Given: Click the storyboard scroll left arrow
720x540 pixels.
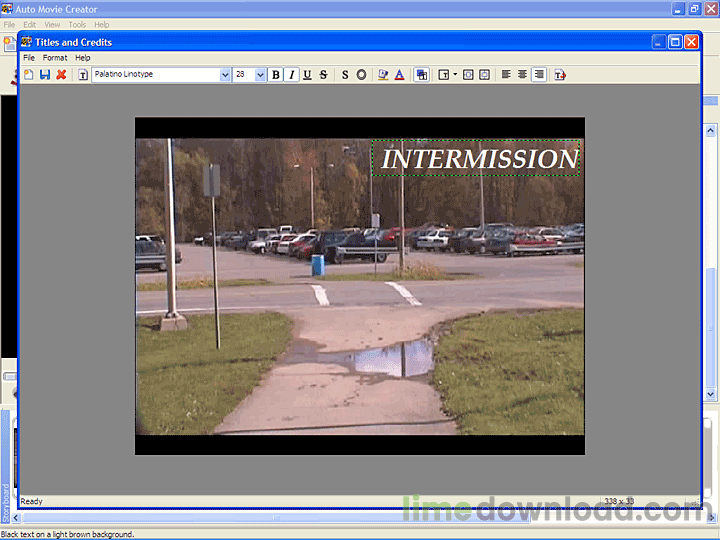Looking at the screenshot, I should 16,518.
